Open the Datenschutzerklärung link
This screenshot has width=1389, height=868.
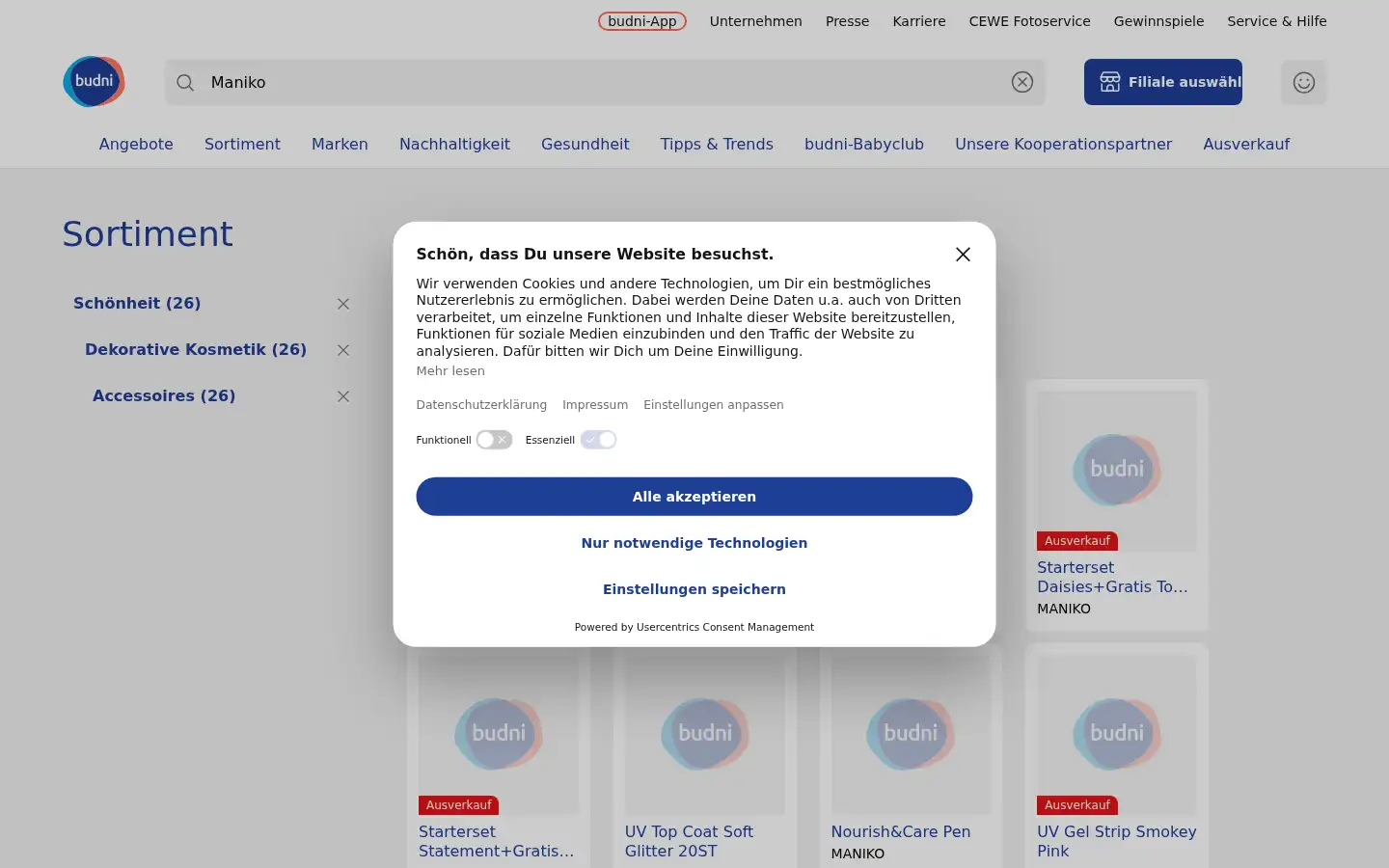click(x=481, y=405)
